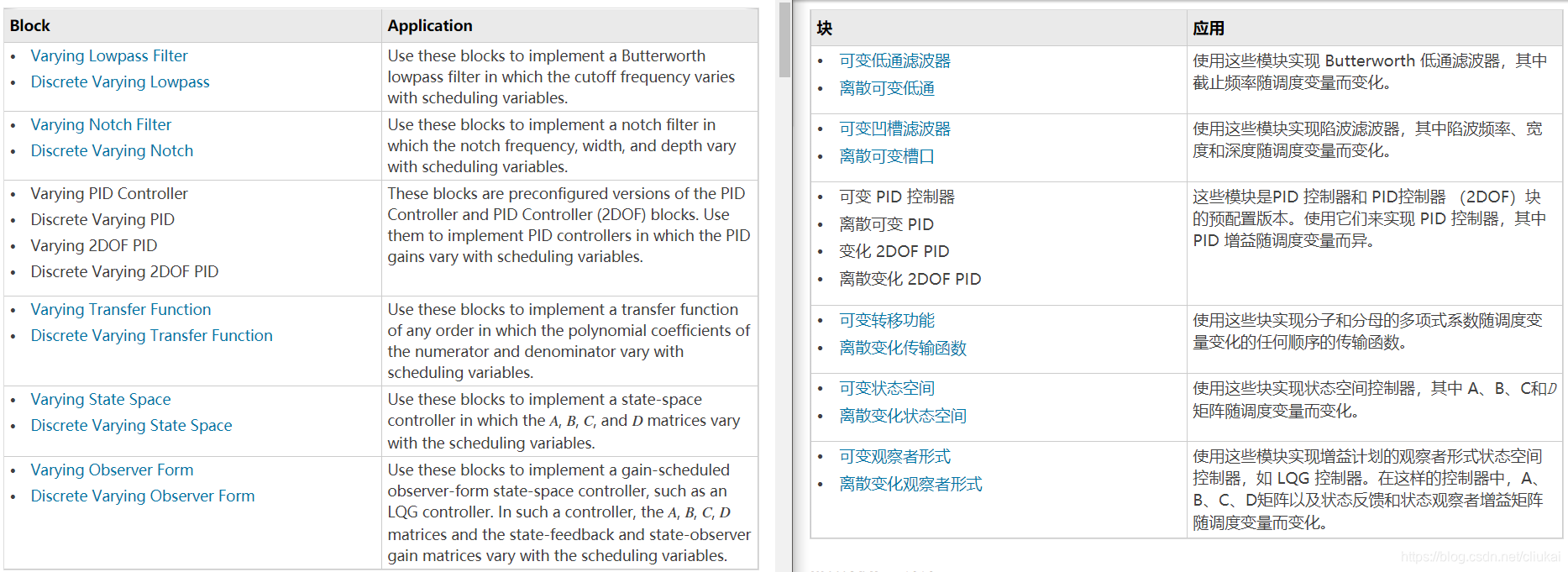The height and width of the screenshot is (572, 1568).
Task: Click the Chinese LQG 控制器 description cell
Action: [x=1375, y=490]
